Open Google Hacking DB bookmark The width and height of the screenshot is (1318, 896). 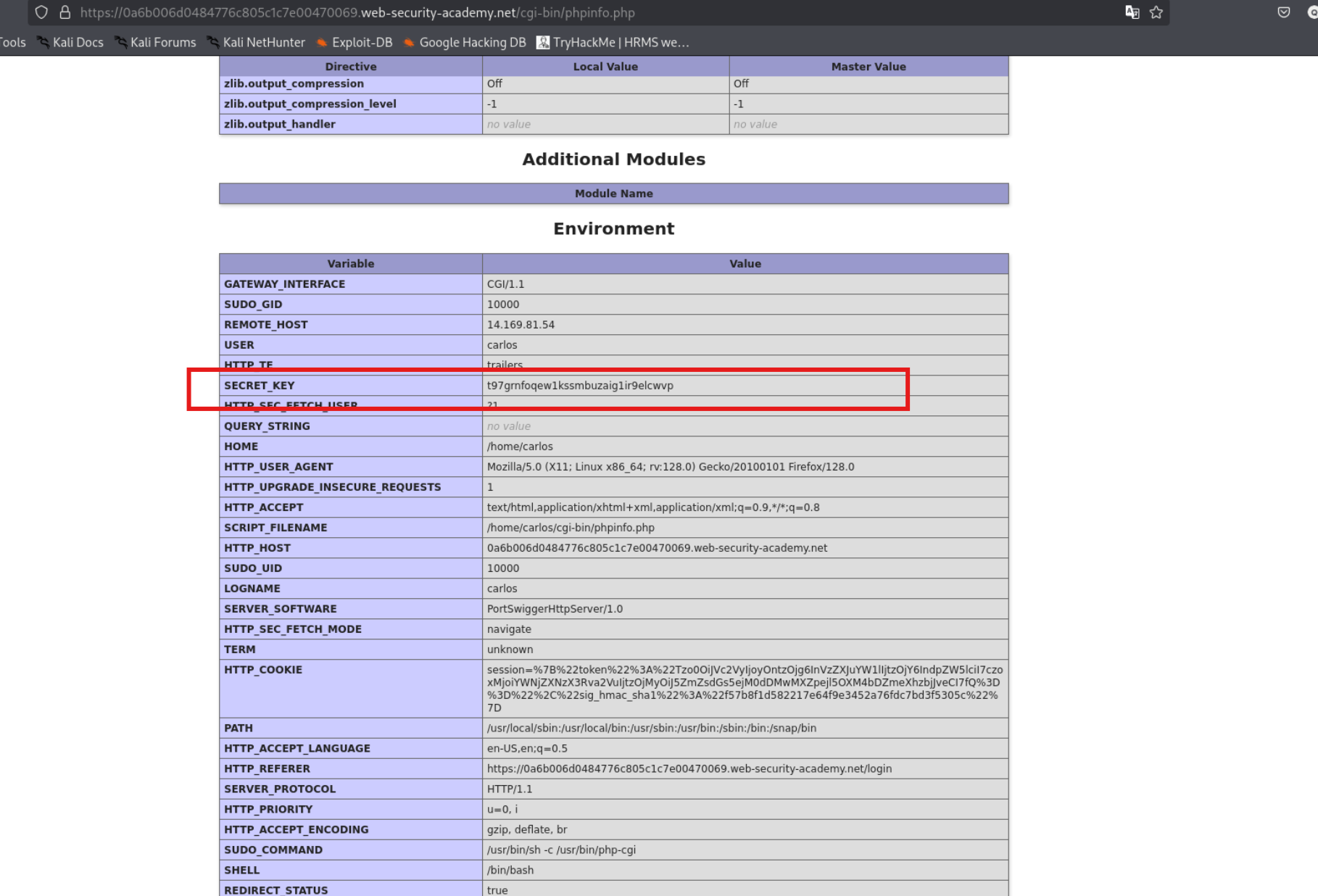(x=464, y=43)
